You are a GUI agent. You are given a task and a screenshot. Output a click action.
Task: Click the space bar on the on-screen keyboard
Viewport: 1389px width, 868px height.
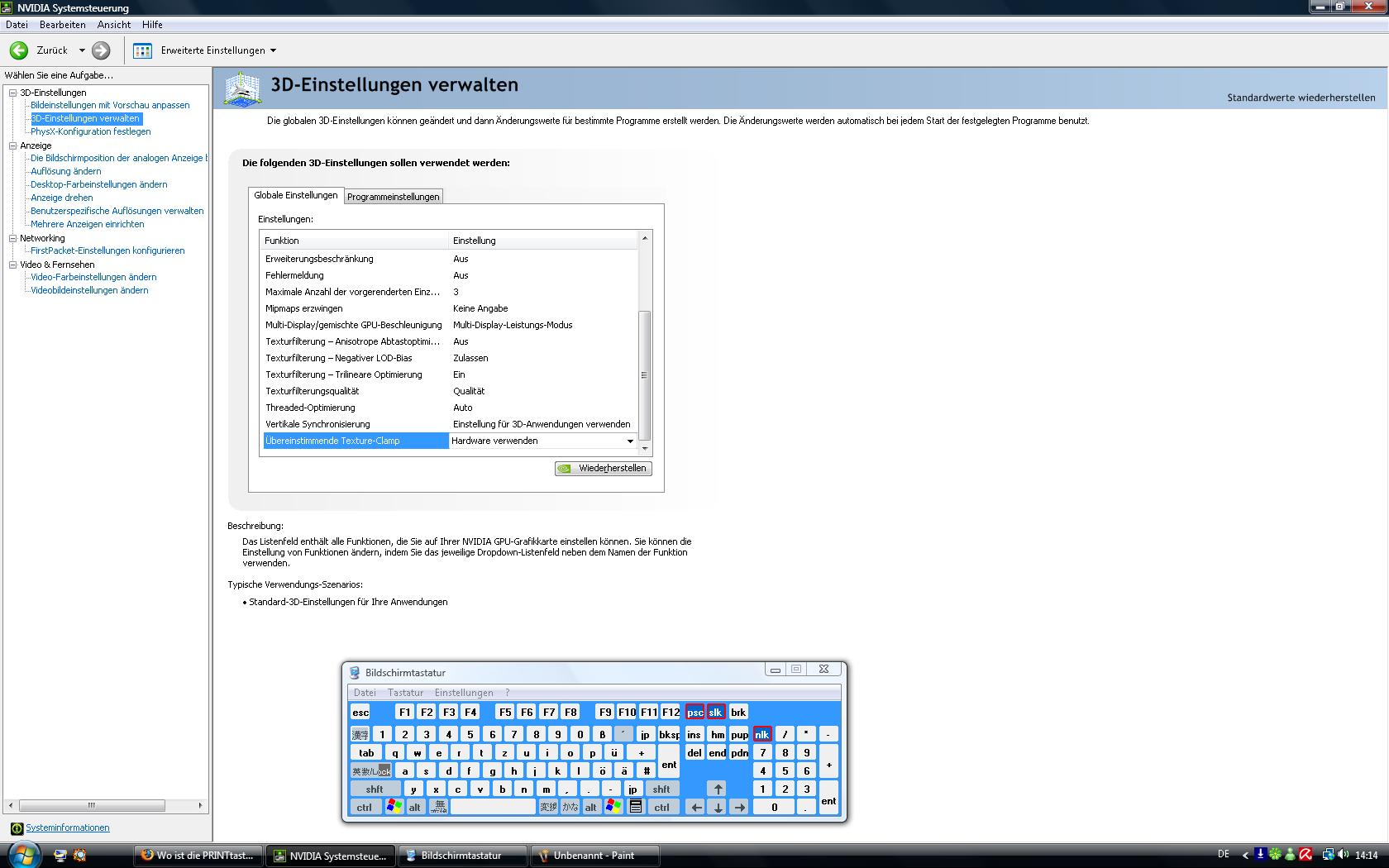(x=493, y=807)
